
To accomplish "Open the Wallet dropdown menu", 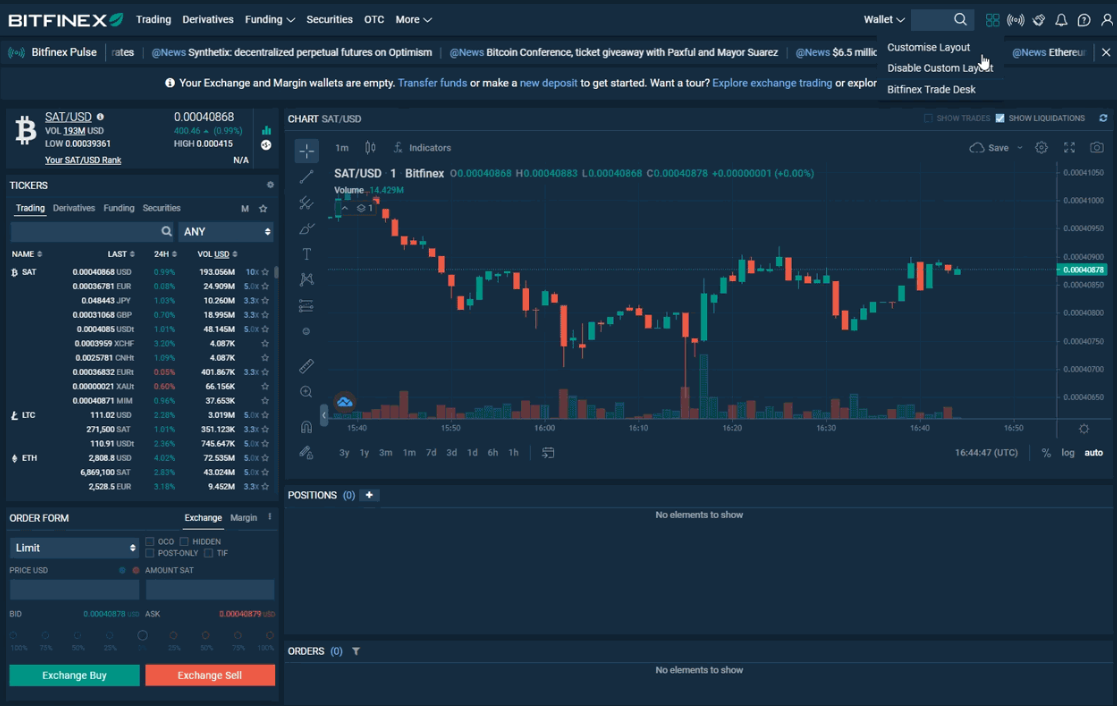I will [884, 19].
